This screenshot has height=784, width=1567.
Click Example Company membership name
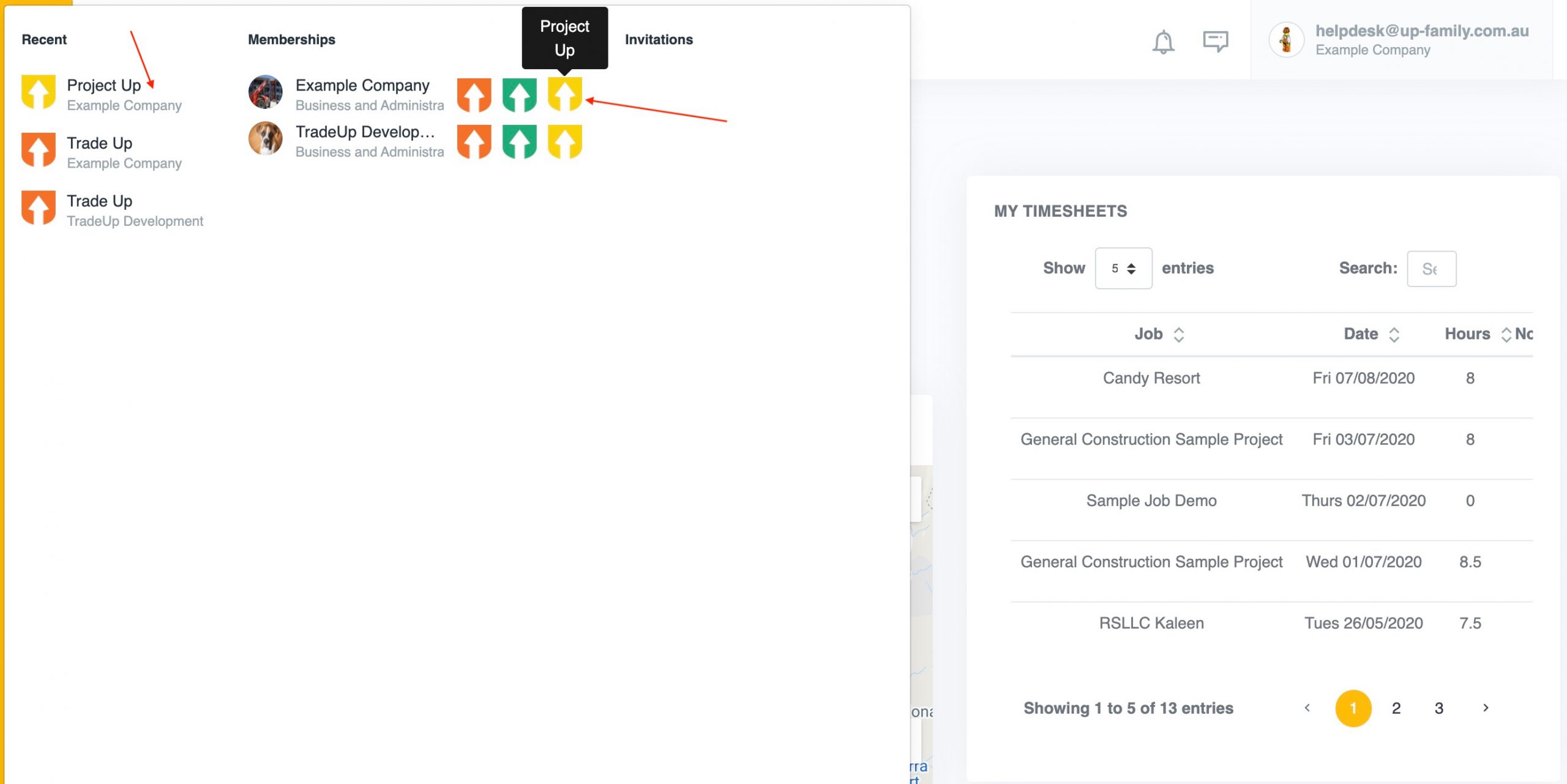[362, 85]
